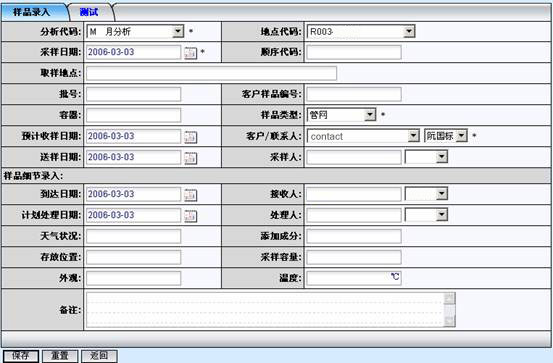Focus the 备注 remarks text area
This screenshot has width=553, height=363.
coord(271,310)
